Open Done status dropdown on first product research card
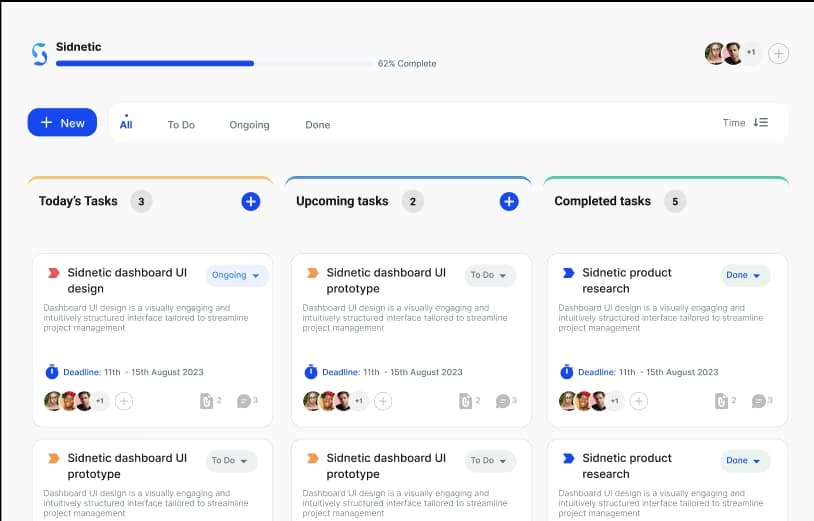Screen dimensions: 814x521 (745, 275)
